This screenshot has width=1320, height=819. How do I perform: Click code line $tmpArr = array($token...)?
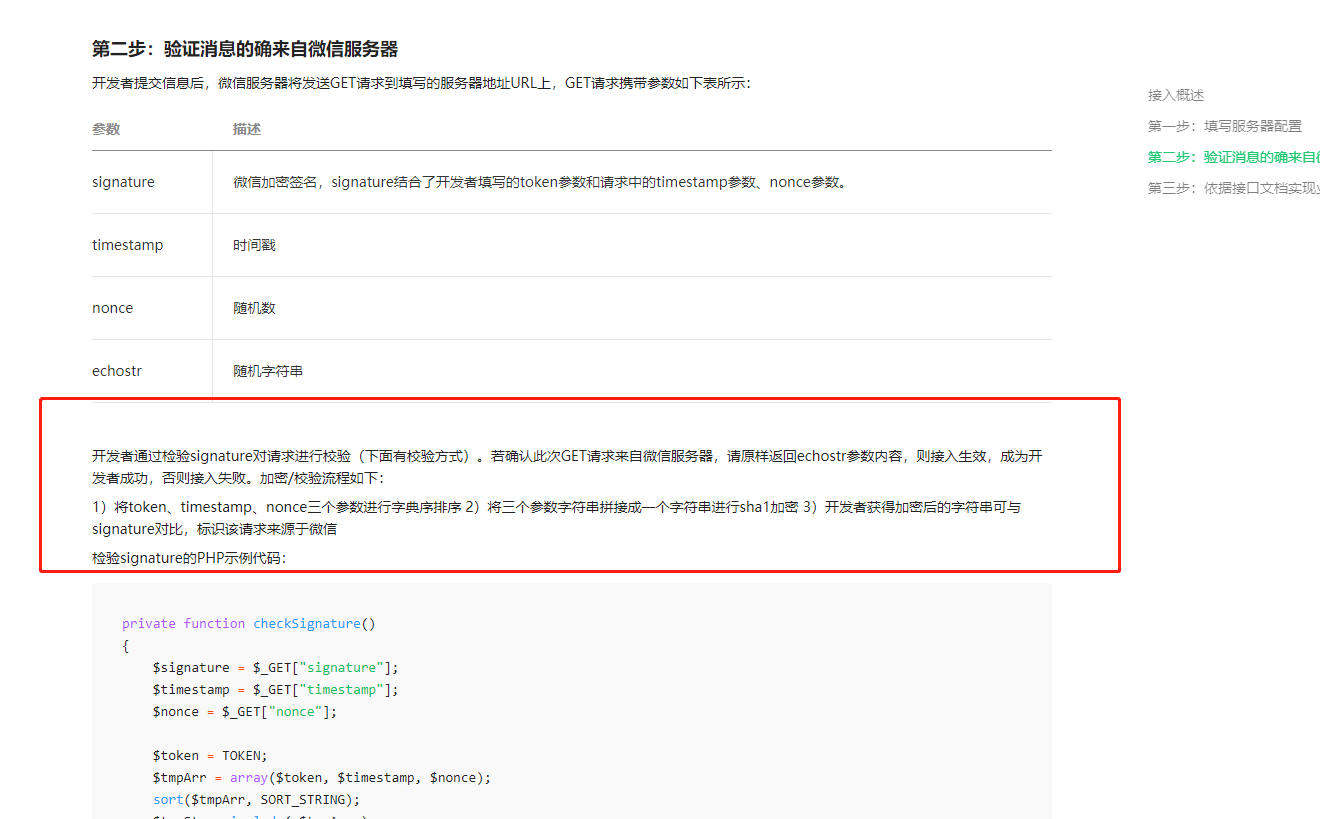coord(322,778)
